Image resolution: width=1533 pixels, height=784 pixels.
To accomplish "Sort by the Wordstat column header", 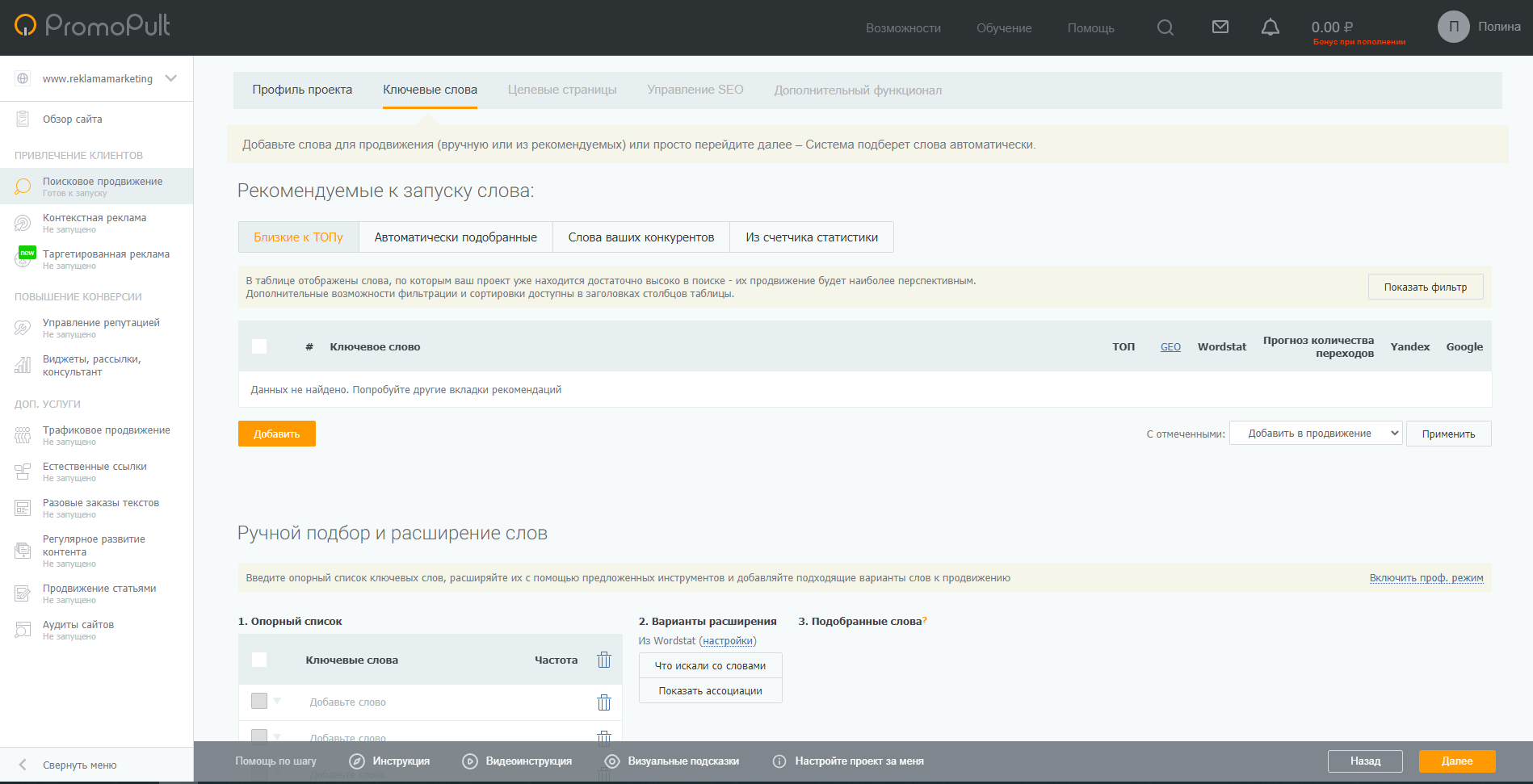I will coord(1221,347).
